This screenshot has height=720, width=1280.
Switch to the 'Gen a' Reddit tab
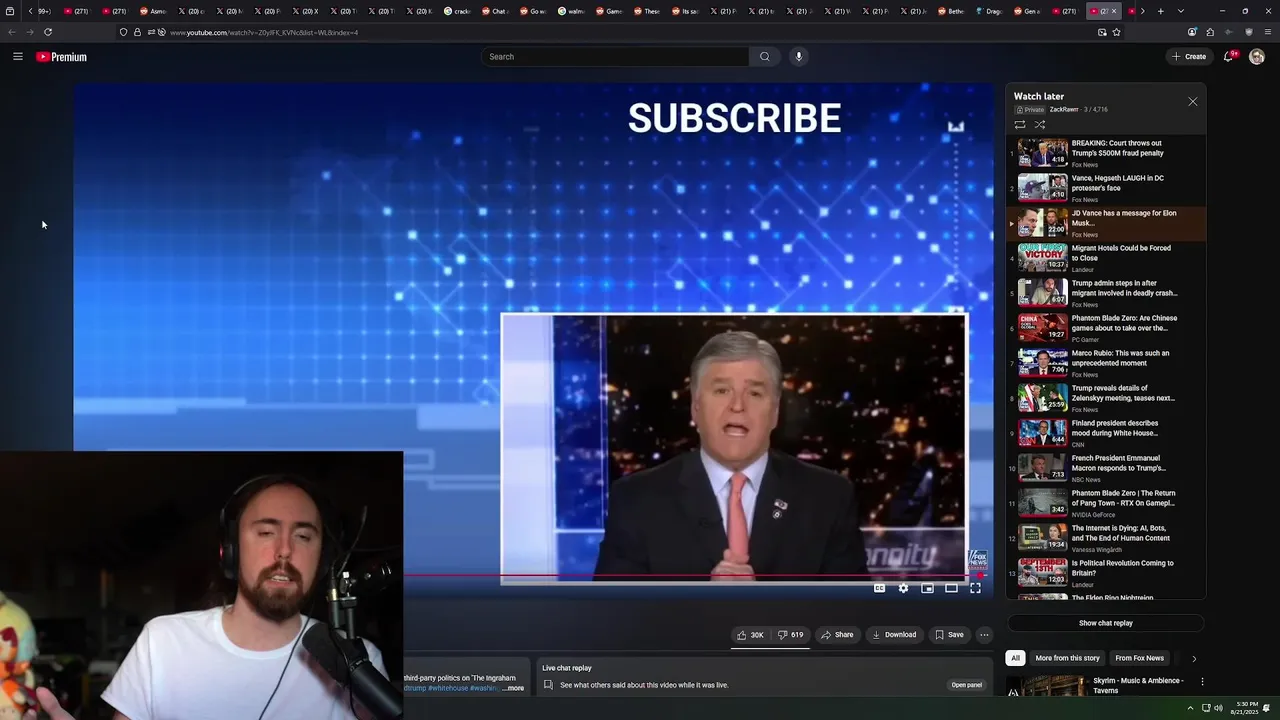[1029, 11]
